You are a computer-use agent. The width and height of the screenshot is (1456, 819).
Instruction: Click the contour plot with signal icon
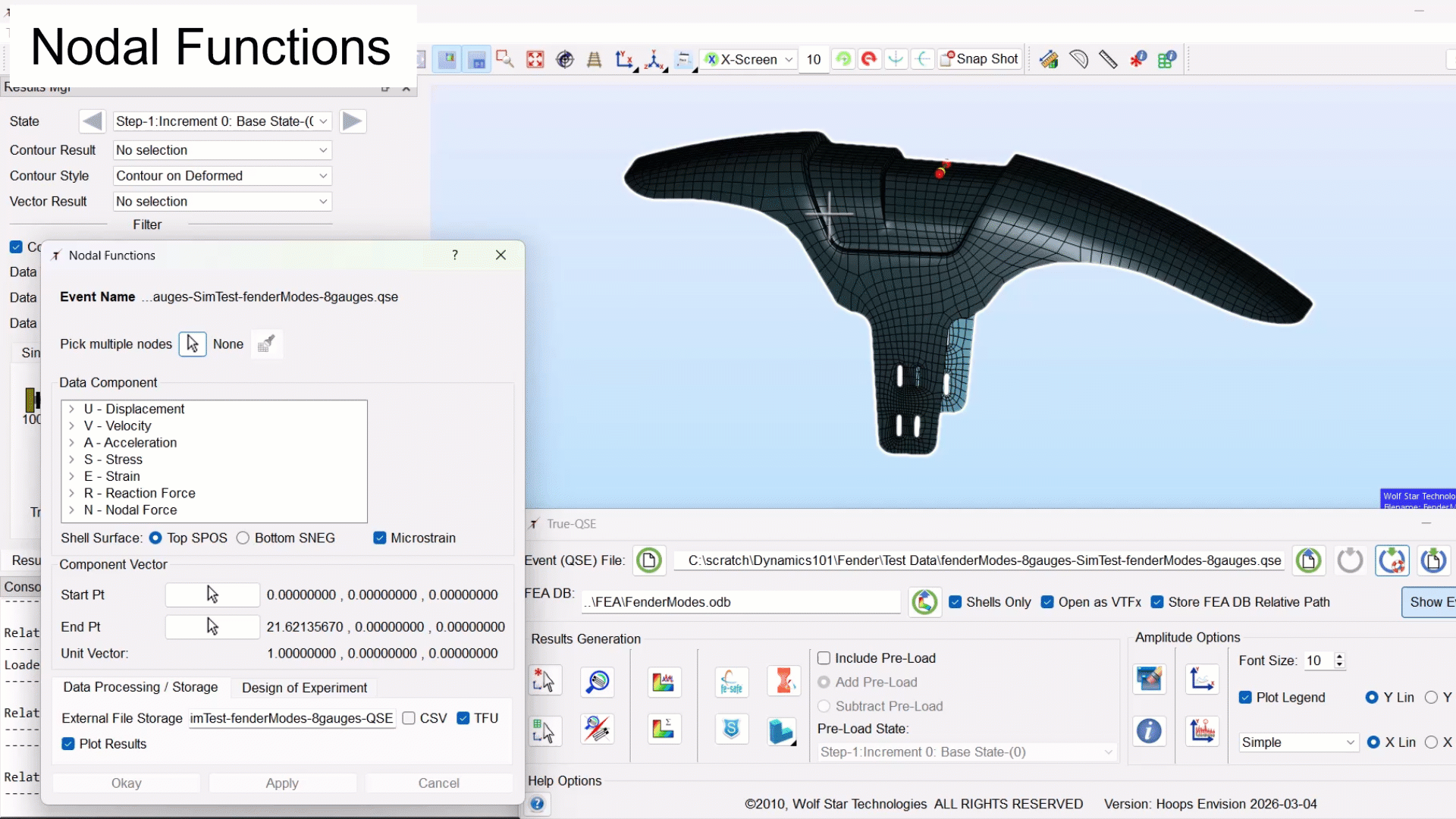click(663, 681)
